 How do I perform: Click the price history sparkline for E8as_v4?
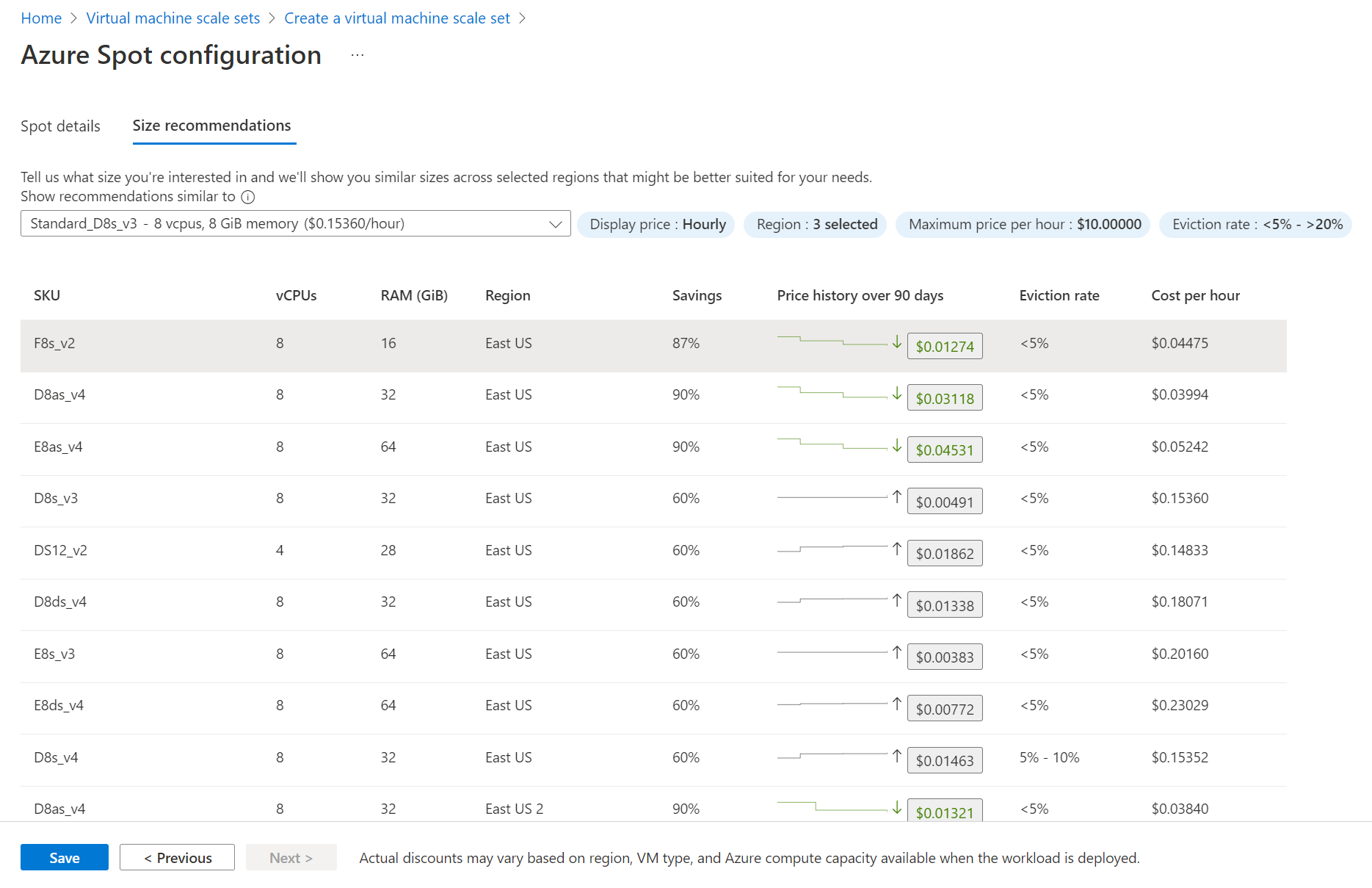point(832,445)
